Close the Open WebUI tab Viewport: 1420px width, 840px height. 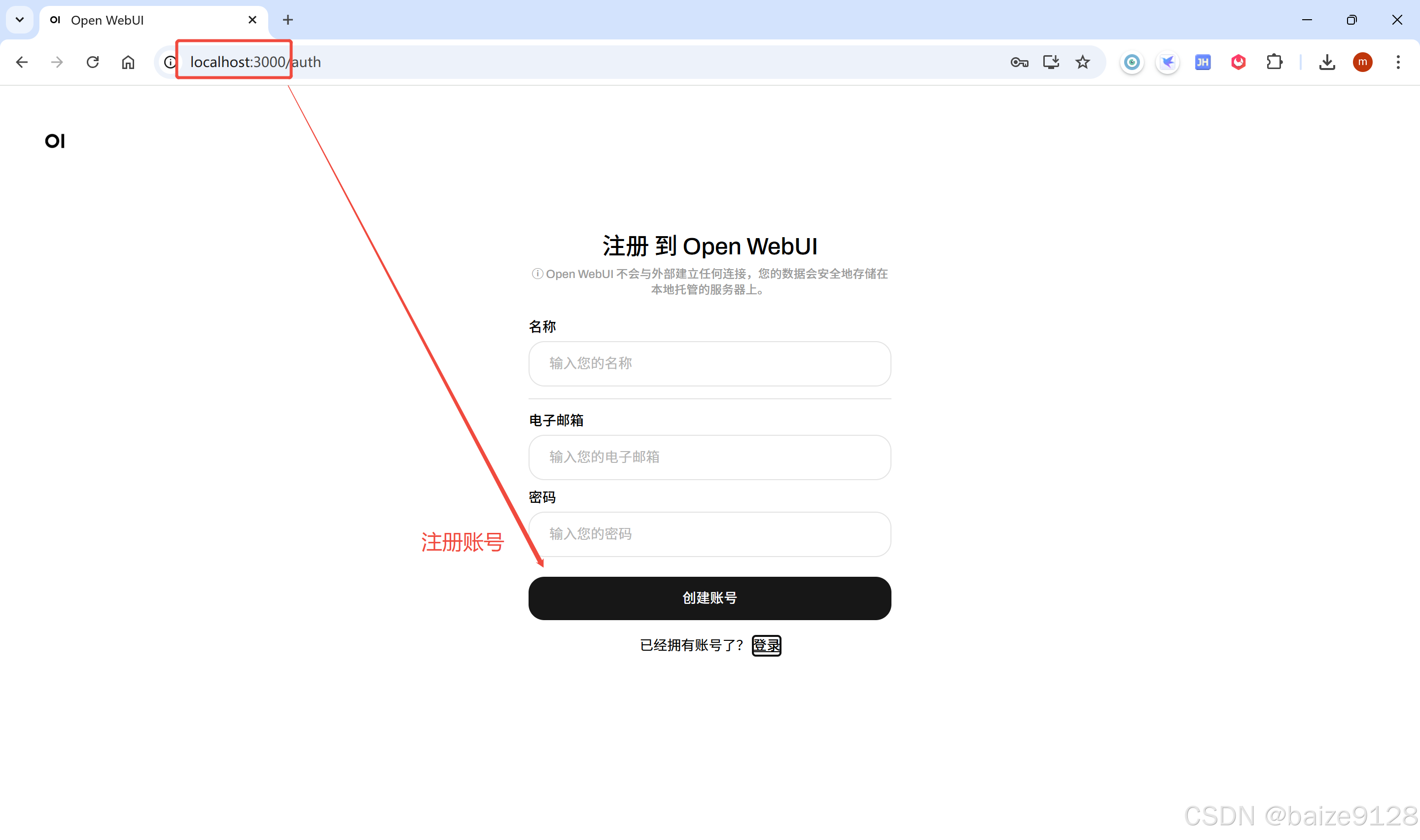252,20
